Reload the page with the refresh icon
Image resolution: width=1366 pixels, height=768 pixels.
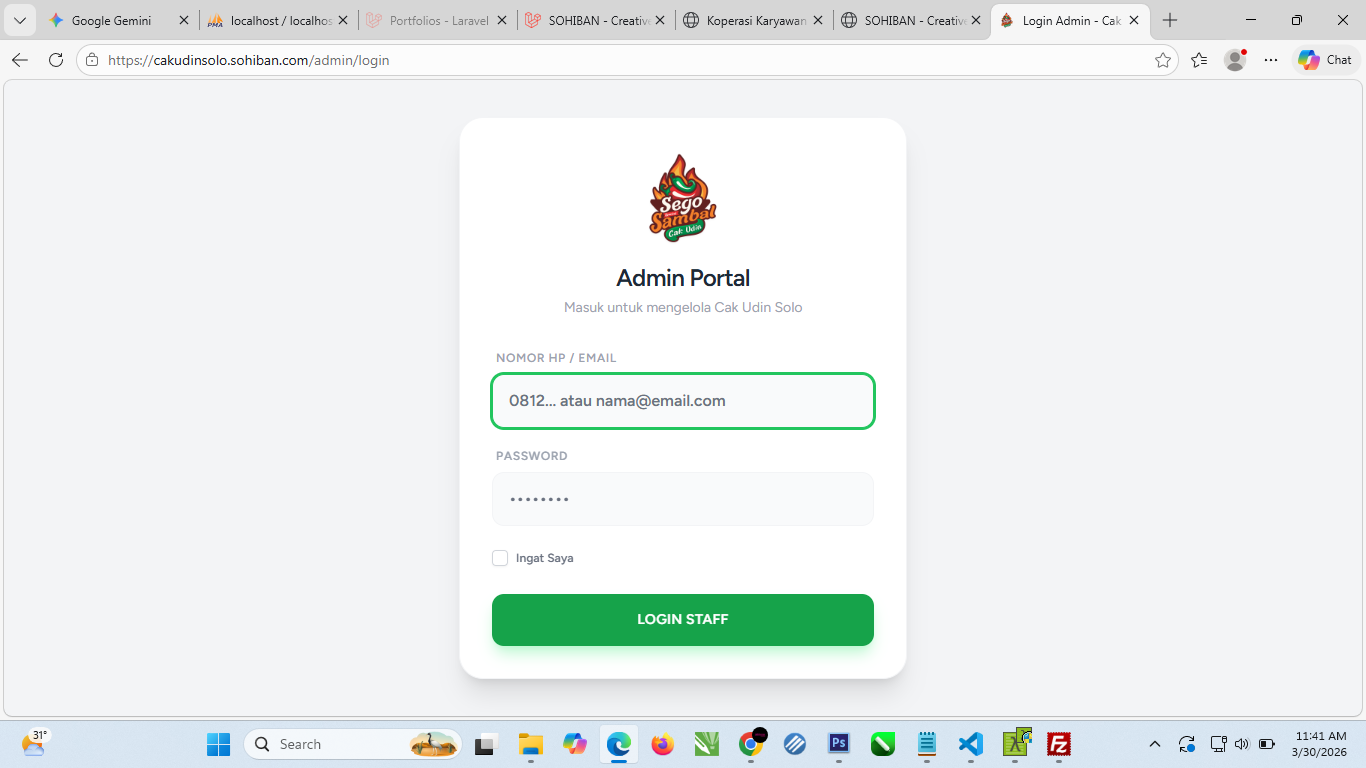point(56,60)
